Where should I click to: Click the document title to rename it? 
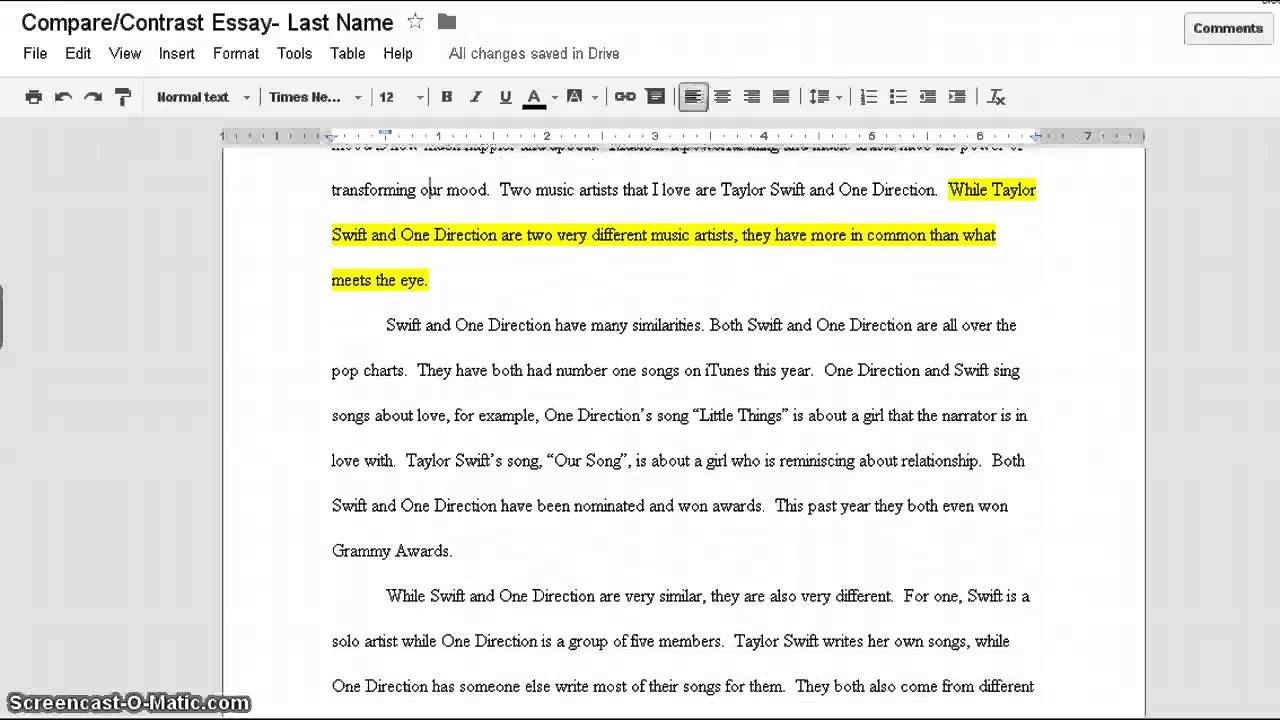click(x=207, y=22)
